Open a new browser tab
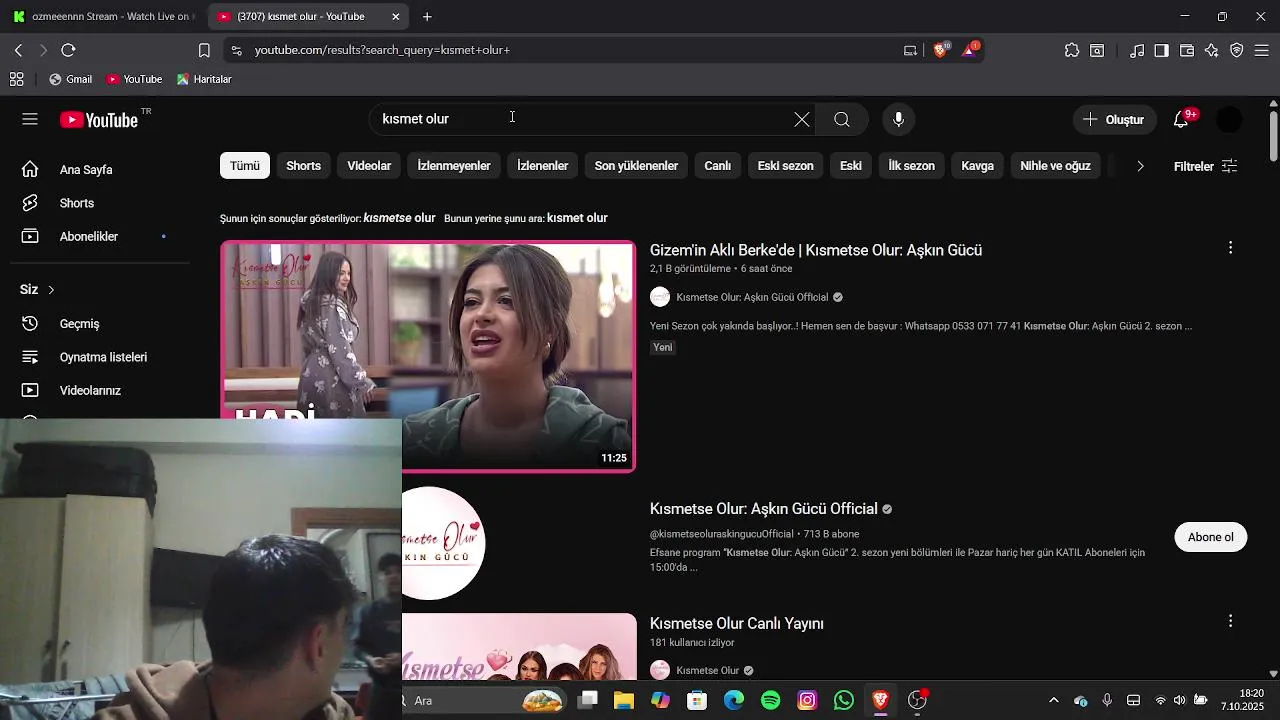Image resolution: width=1280 pixels, height=720 pixels. coord(427,17)
